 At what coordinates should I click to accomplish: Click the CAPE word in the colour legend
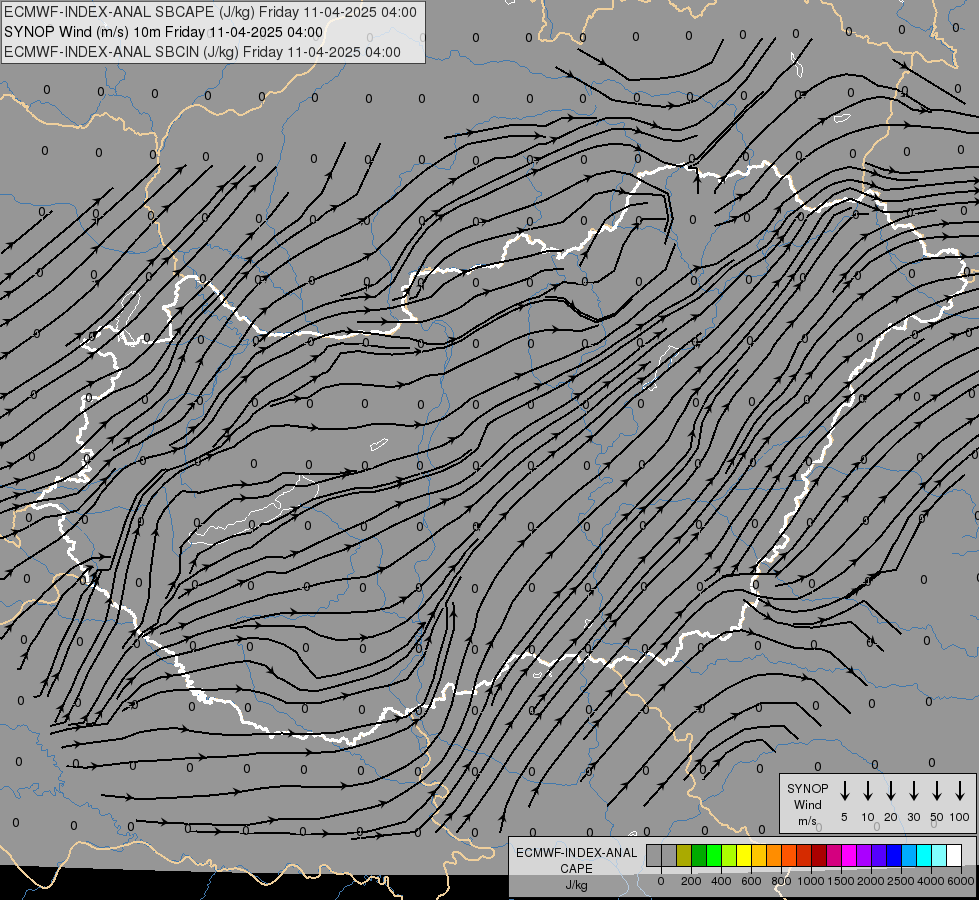click(x=576, y=869)
